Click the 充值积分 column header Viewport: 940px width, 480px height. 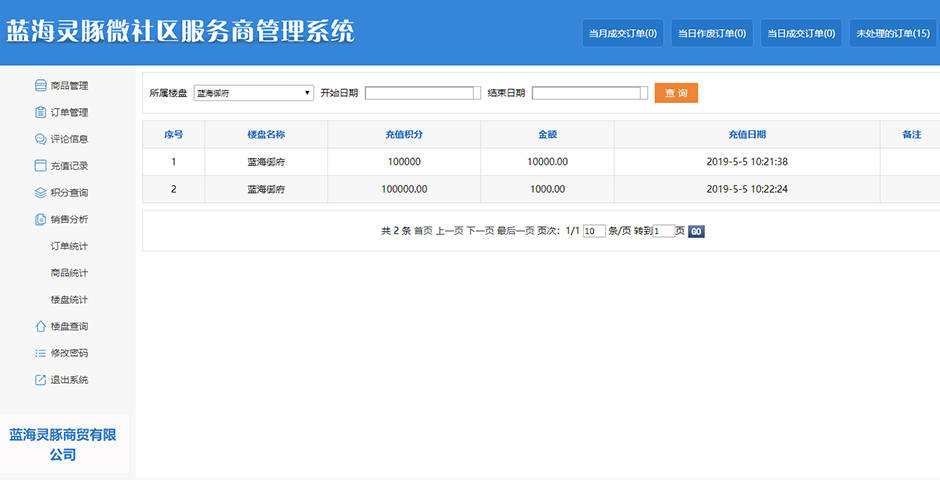tap(404, 134)
